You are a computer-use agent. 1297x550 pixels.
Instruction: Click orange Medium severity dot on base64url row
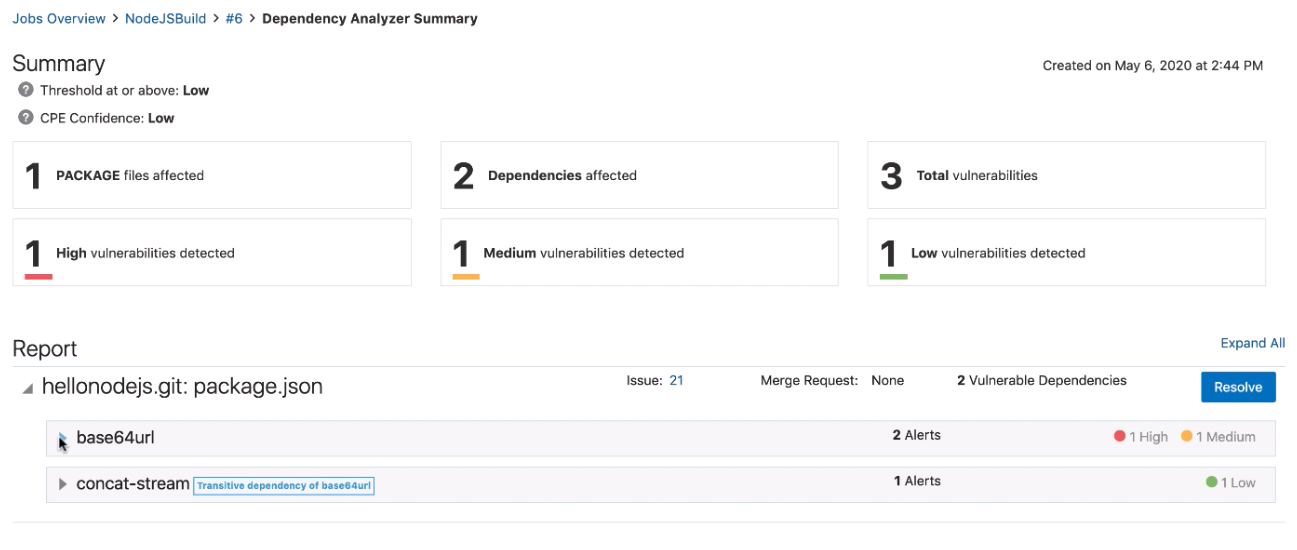(x=1187, y=437)
